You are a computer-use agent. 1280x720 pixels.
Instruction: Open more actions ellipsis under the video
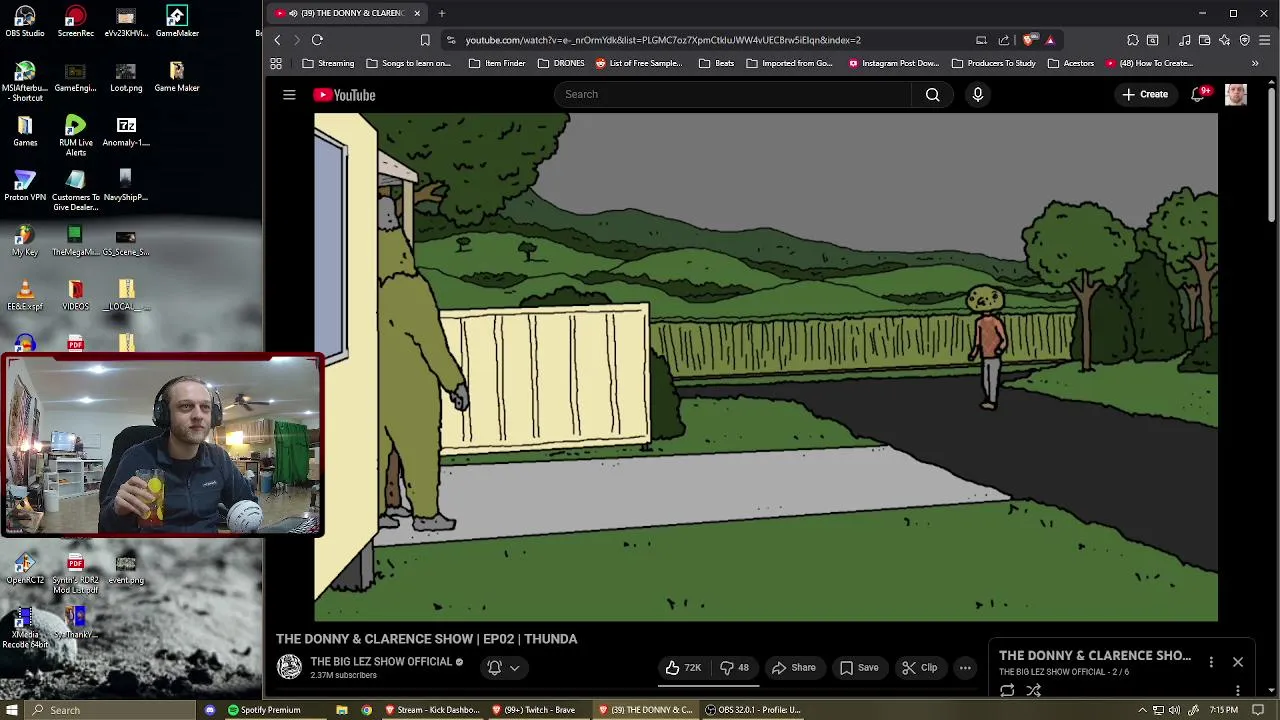(x=965, y=667)
